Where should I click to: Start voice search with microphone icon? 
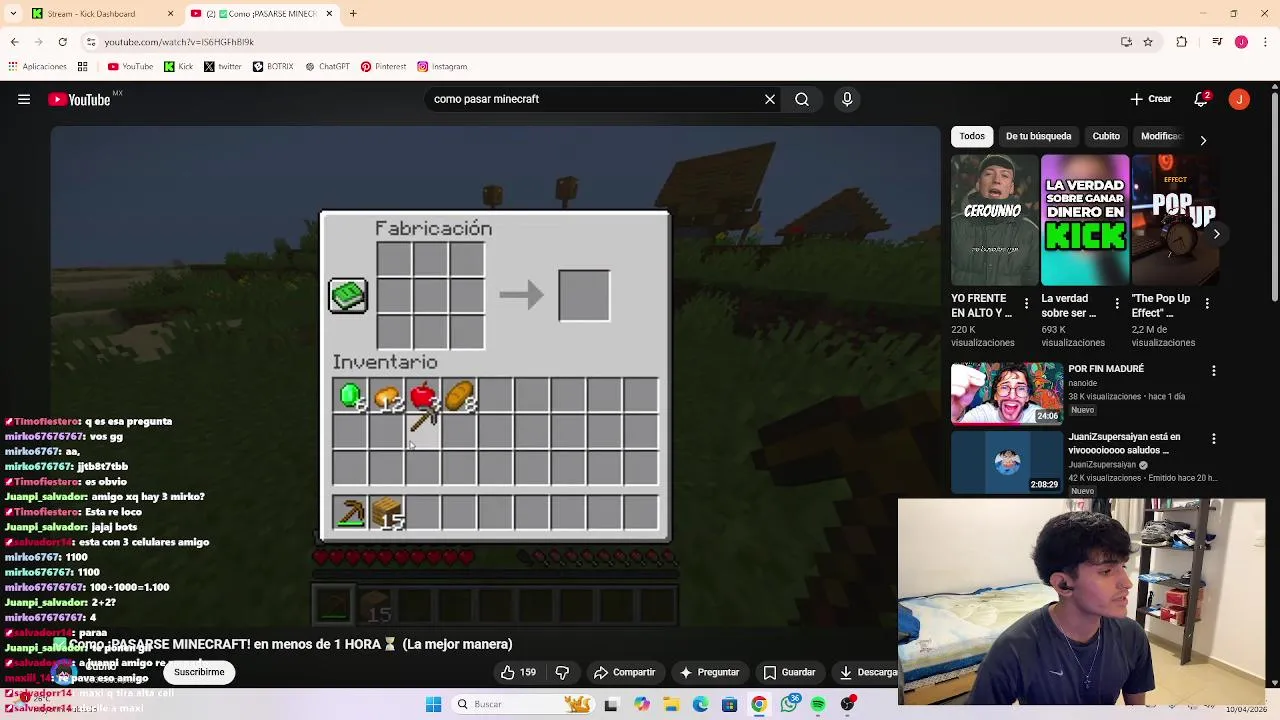[x=847, y=99]
